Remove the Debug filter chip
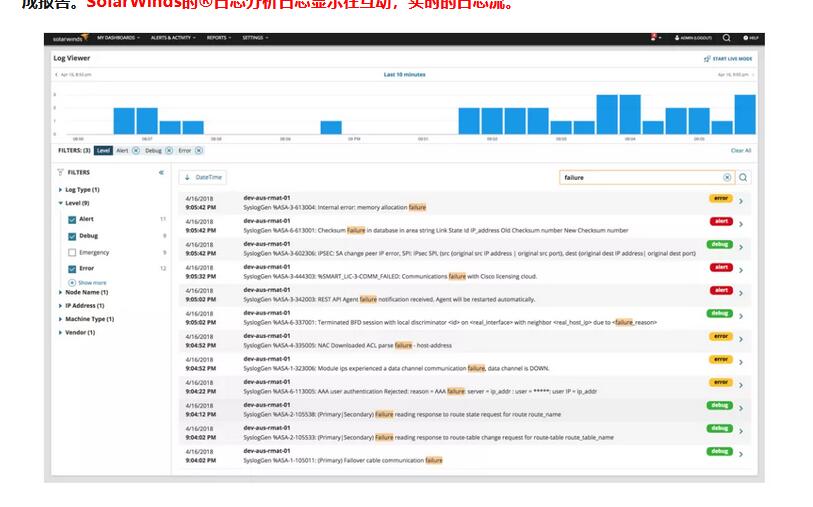The image size is (813, 507). pos(168,150)
